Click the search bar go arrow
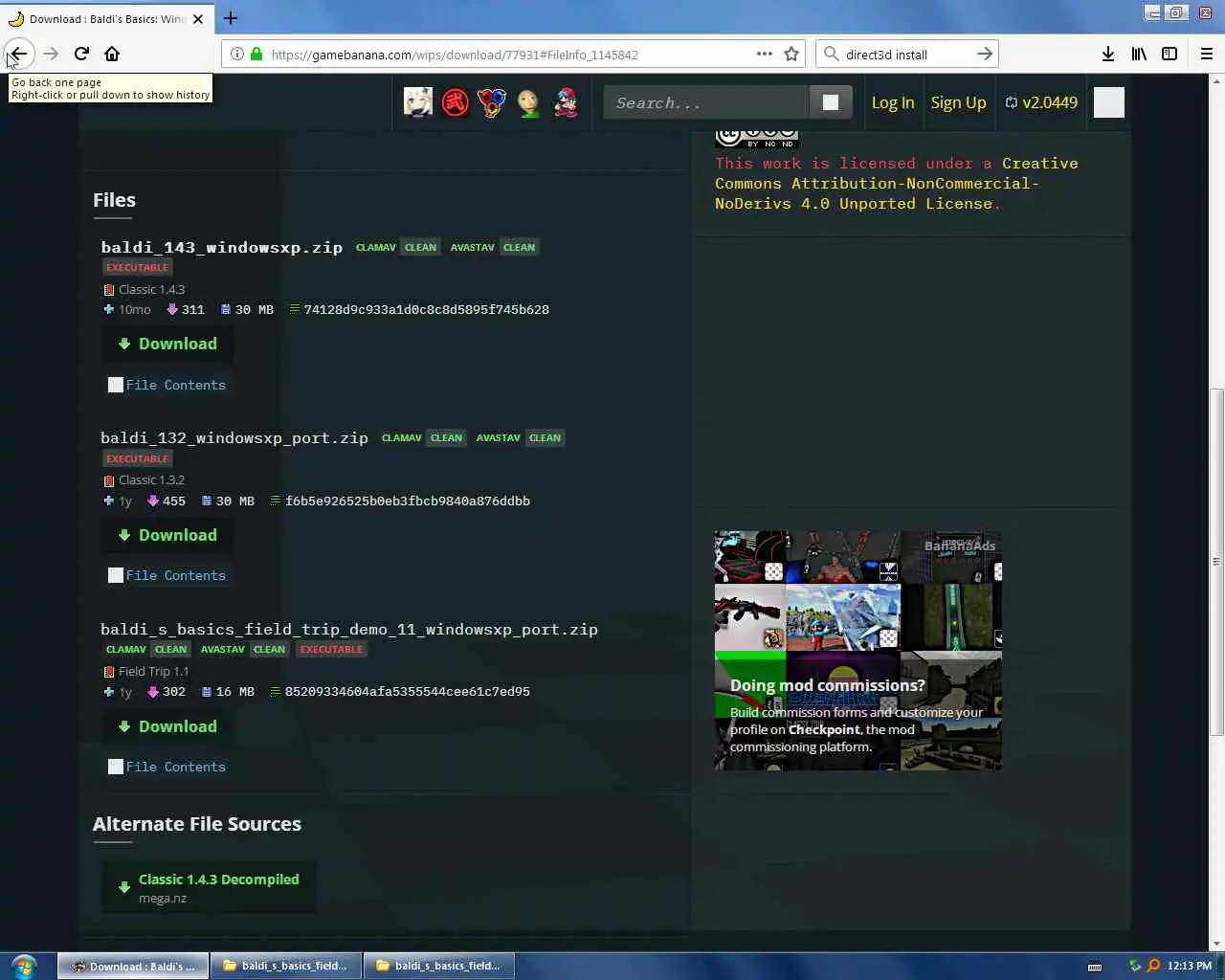This screenshot has height=980, width=1225. [x=984, y=54]
